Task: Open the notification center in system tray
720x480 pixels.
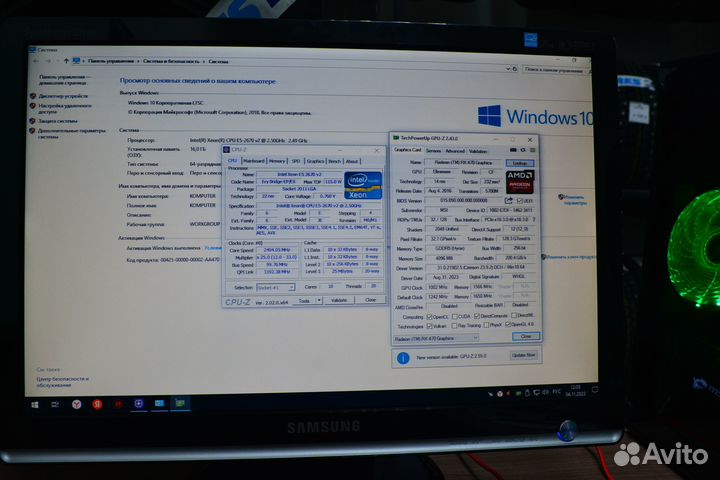Action: coord(595,390)
